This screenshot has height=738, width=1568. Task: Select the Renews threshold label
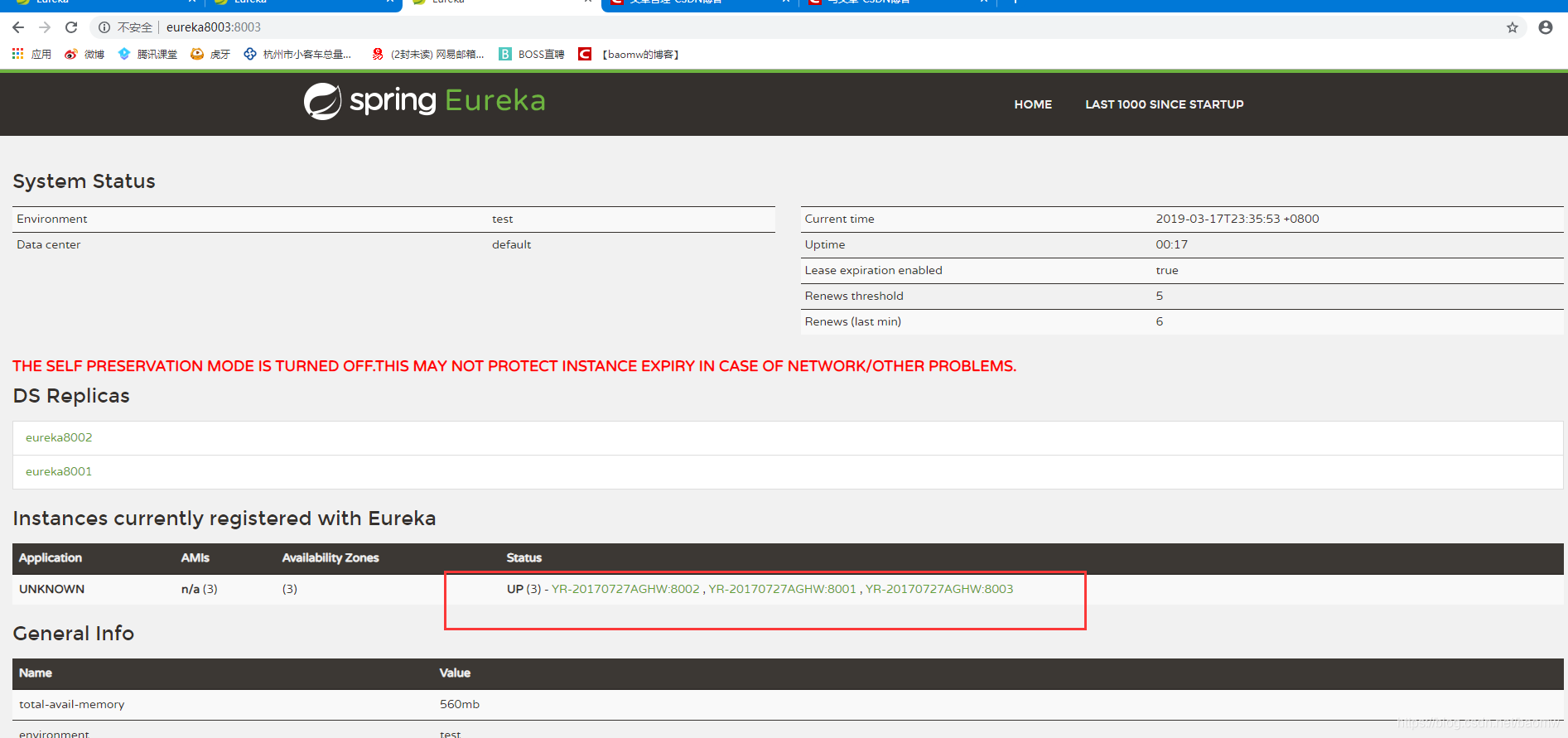point(854,296)
